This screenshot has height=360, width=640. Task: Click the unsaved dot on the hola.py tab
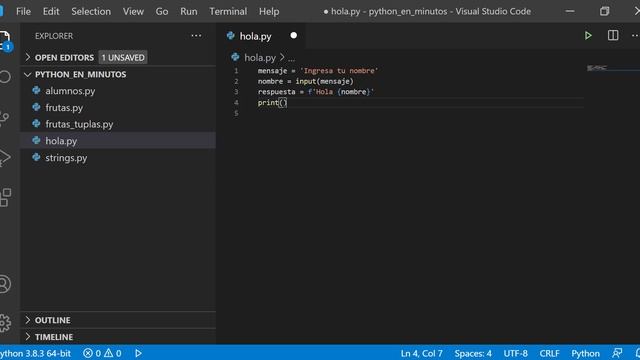293,36
